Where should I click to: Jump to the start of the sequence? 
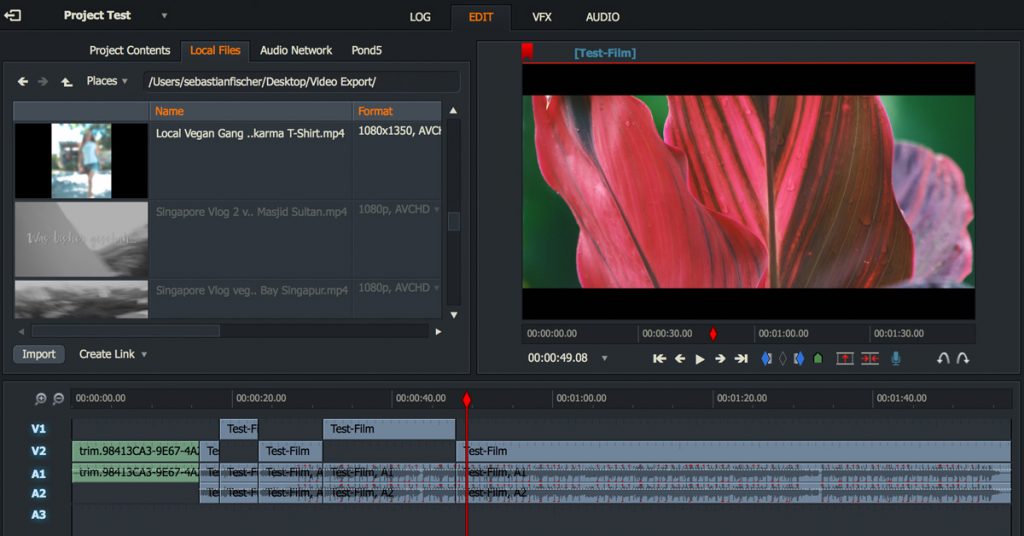click(x=660, y=358)
